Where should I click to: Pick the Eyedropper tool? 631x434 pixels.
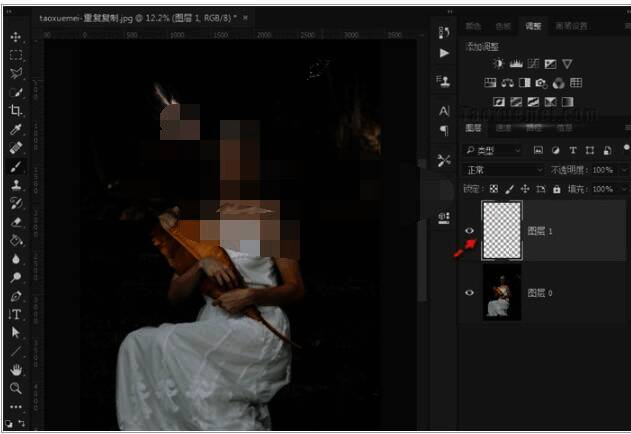click(16, 129)
